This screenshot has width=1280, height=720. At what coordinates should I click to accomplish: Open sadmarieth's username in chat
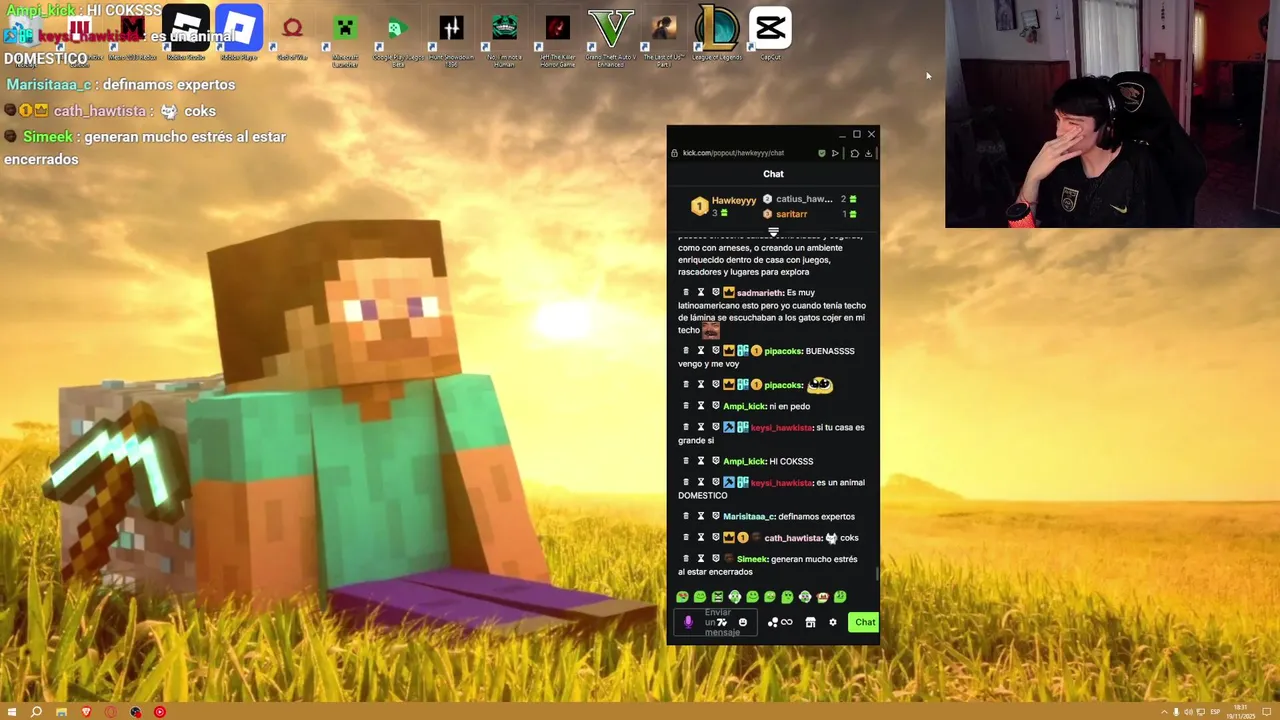pyautogui.click(x=760, y=293)
